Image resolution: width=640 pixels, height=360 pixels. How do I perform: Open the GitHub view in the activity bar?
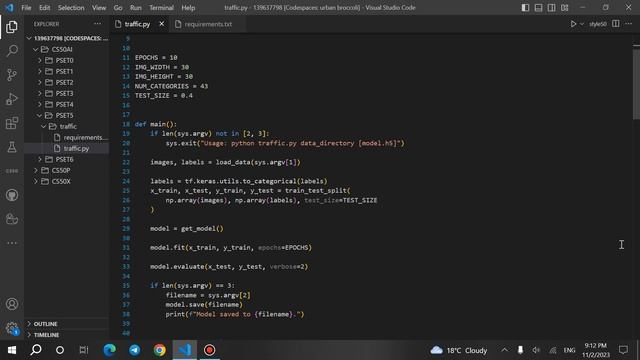pos(12,195)
